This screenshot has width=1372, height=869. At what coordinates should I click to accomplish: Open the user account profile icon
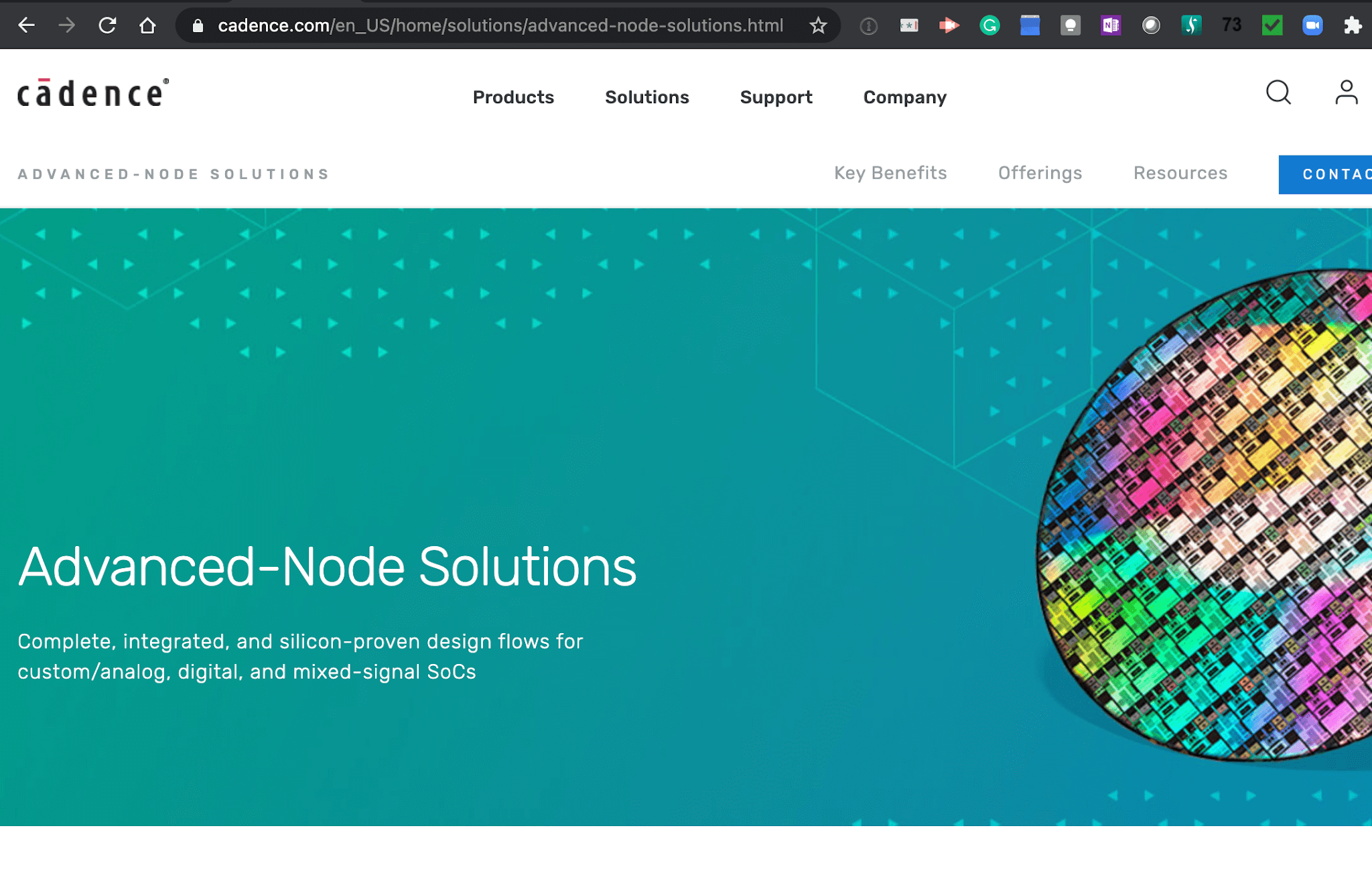tap(1345, 93)
